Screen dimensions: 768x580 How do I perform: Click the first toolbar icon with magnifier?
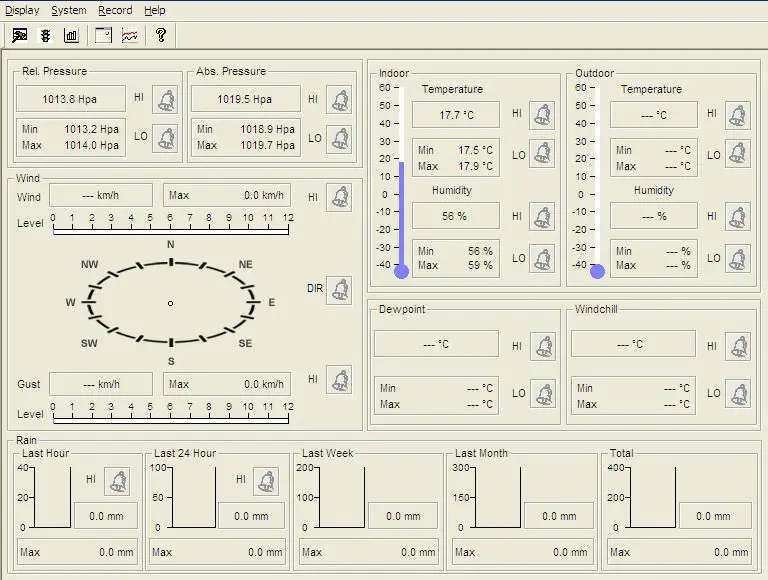[x=19, y=36]
